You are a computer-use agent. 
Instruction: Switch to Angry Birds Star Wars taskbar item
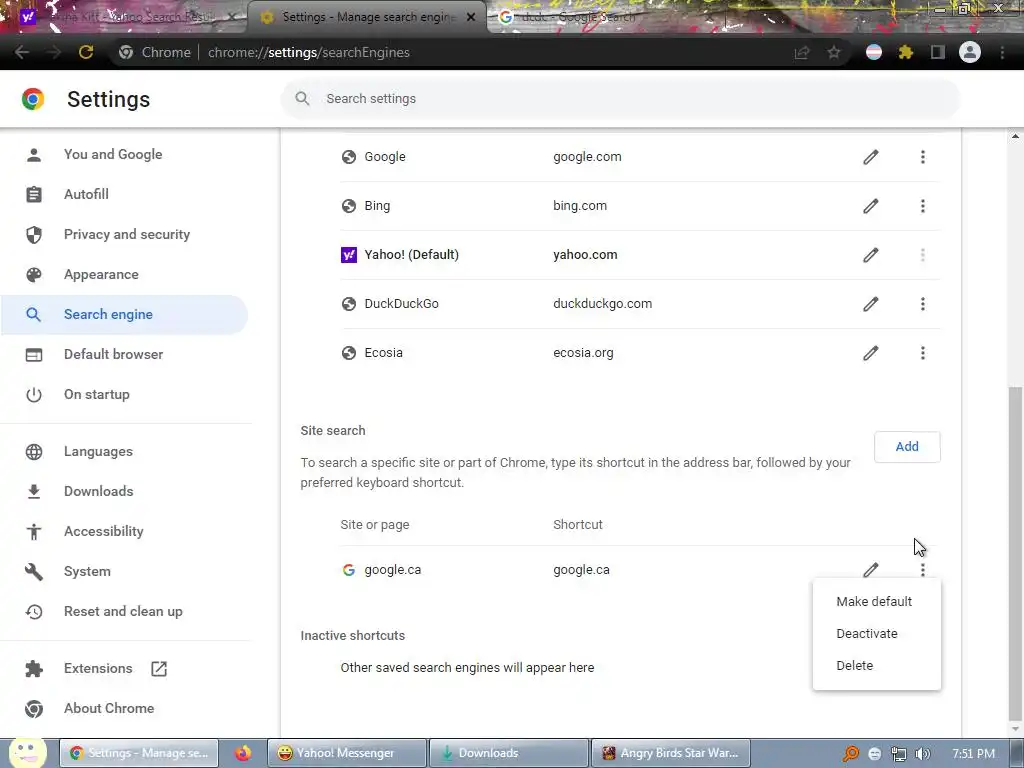(x=671, y=753)
